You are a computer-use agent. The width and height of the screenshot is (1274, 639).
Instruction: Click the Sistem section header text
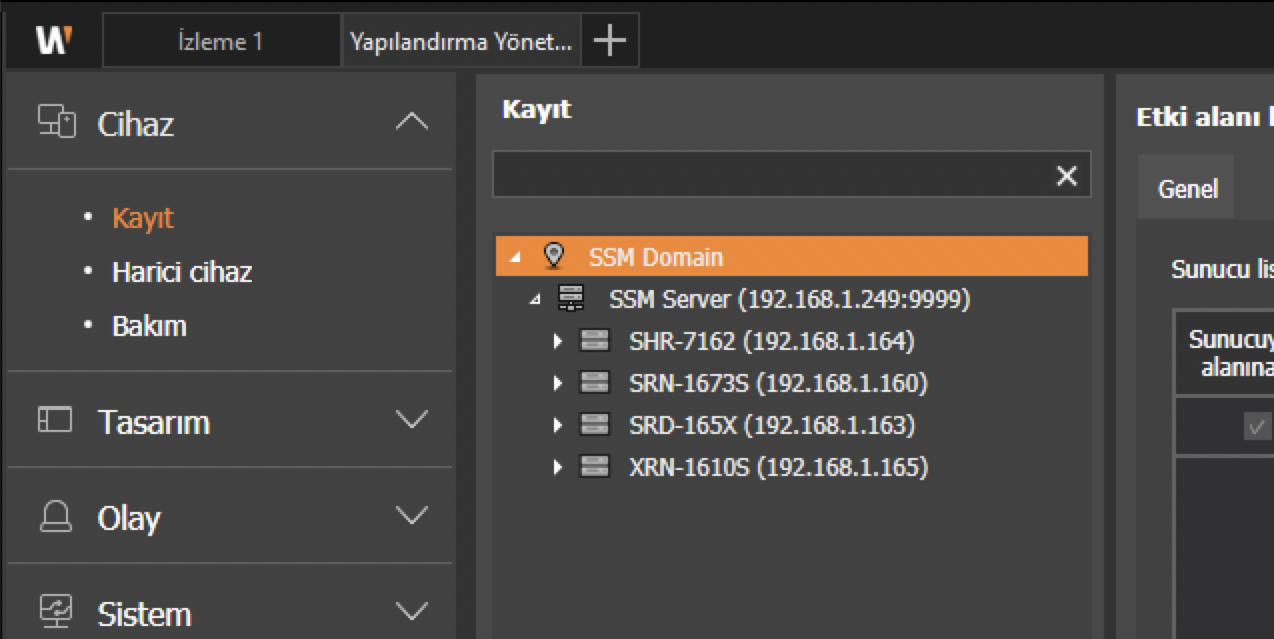pyautogui.click(x=144, y=613)
